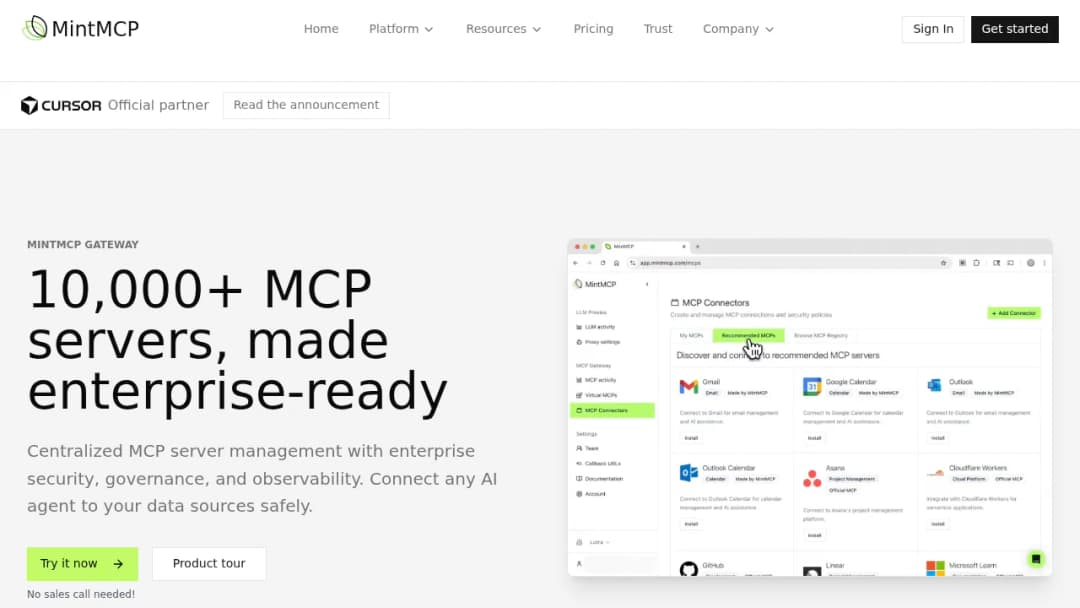
Task: Open a new tab with the plus icon in preview
Action: [698, 247]
